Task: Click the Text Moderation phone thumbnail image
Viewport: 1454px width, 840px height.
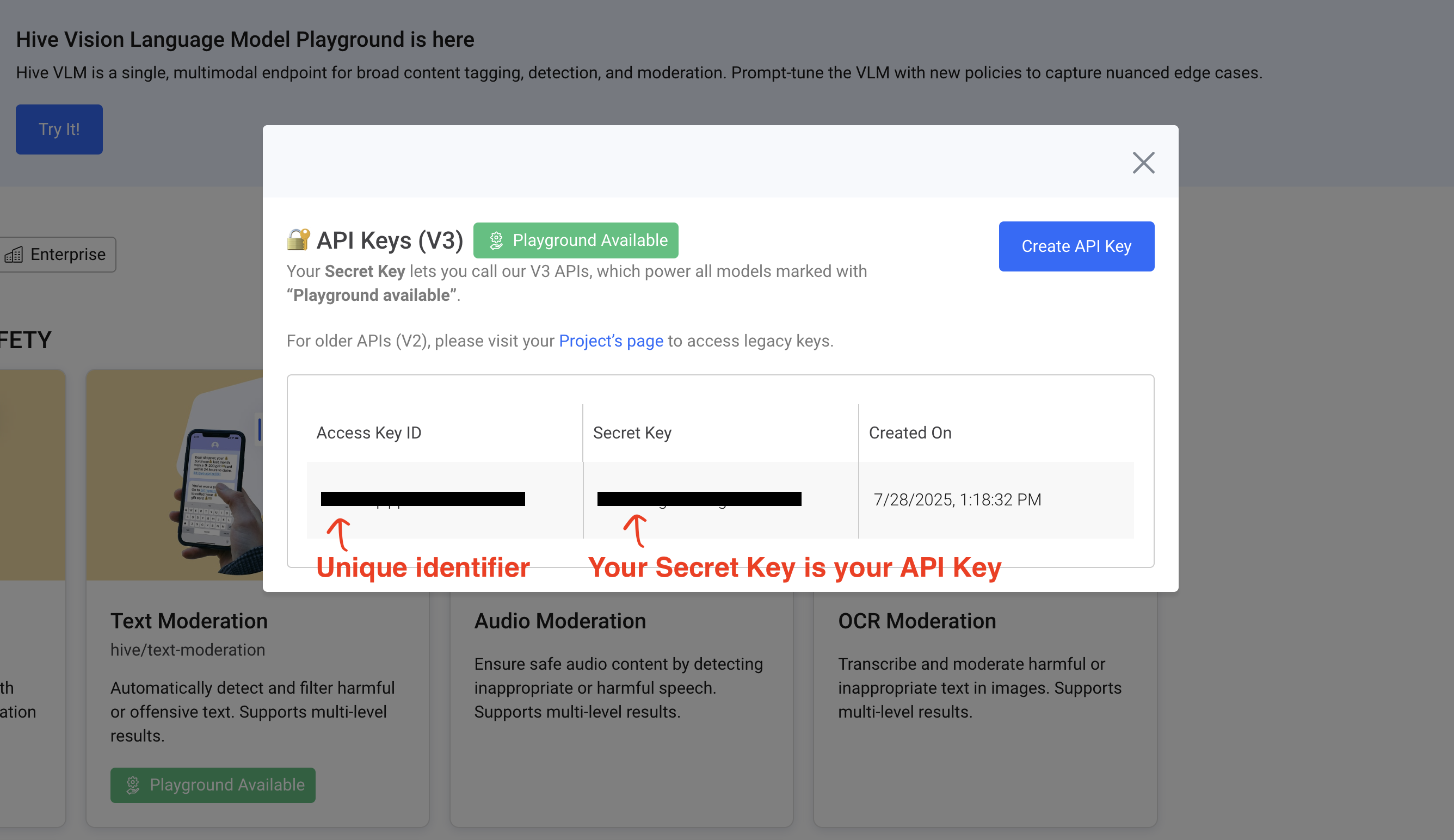Action: [x=174, y=474]
